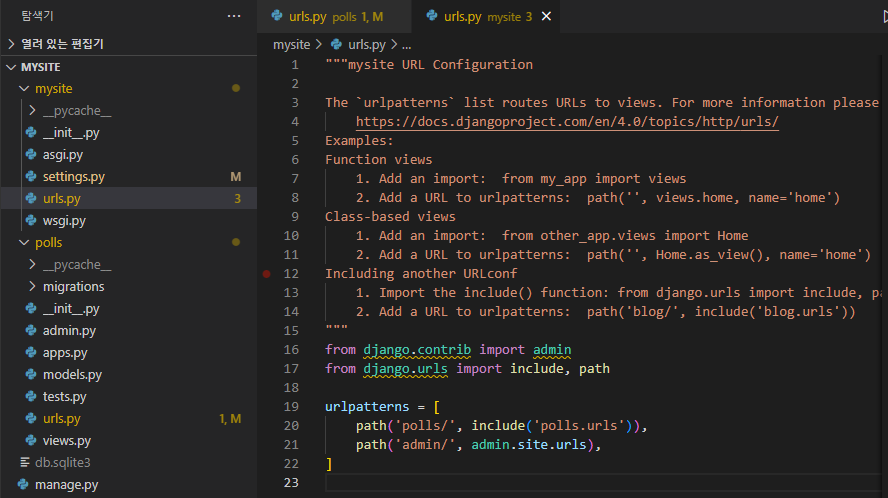Collapse the mysite folder tree
888x498 pixels.
click(24, 88)
